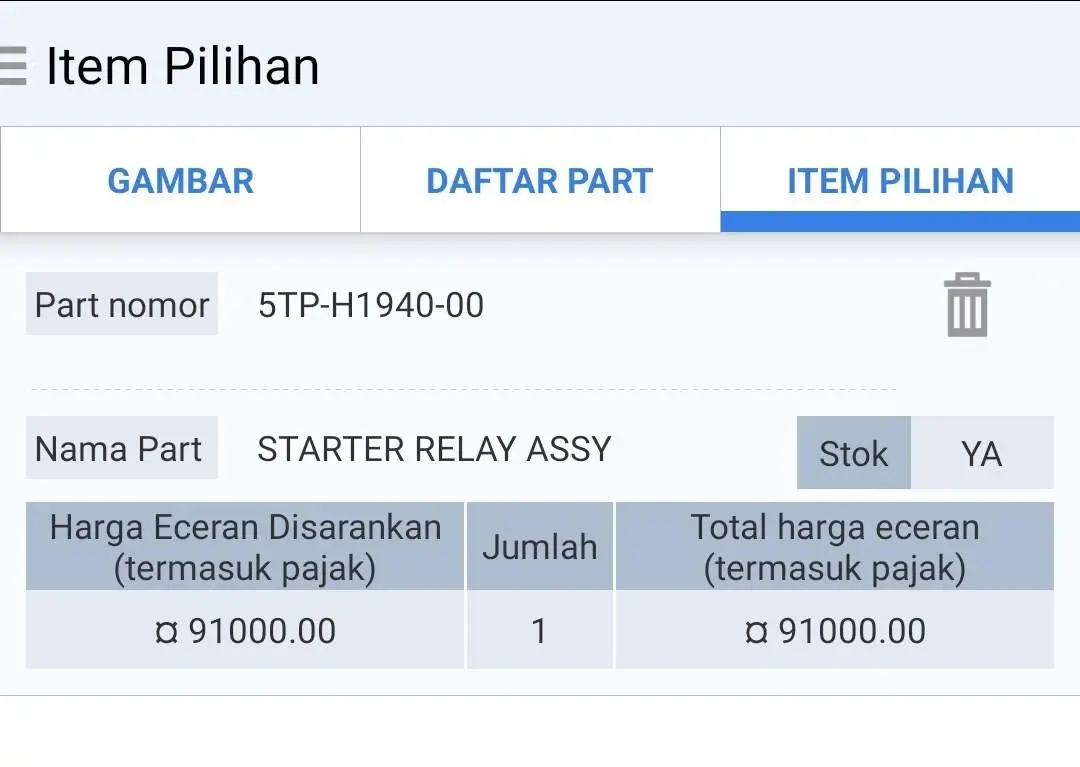This screenshot has width=1080, height=767.
Task: Click the Harga Eceran Disarankan header
Action: point(245,547)
